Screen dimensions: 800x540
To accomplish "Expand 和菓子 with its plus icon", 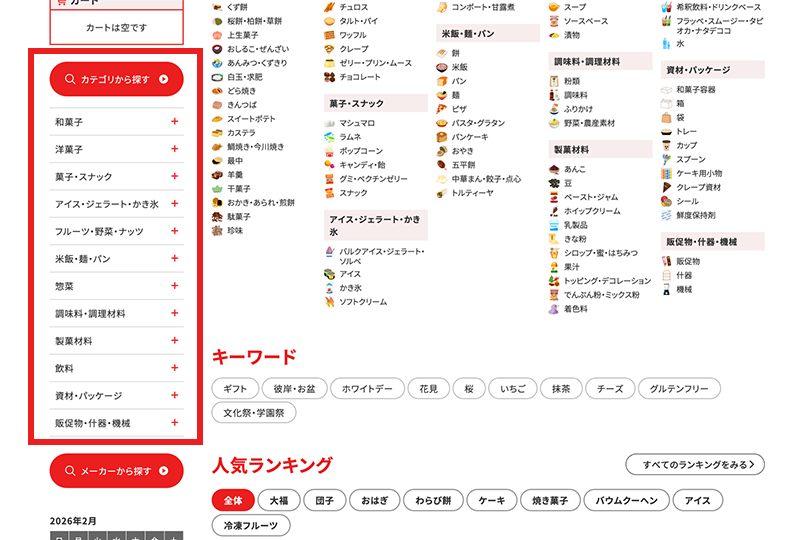I will click(174, 121).
